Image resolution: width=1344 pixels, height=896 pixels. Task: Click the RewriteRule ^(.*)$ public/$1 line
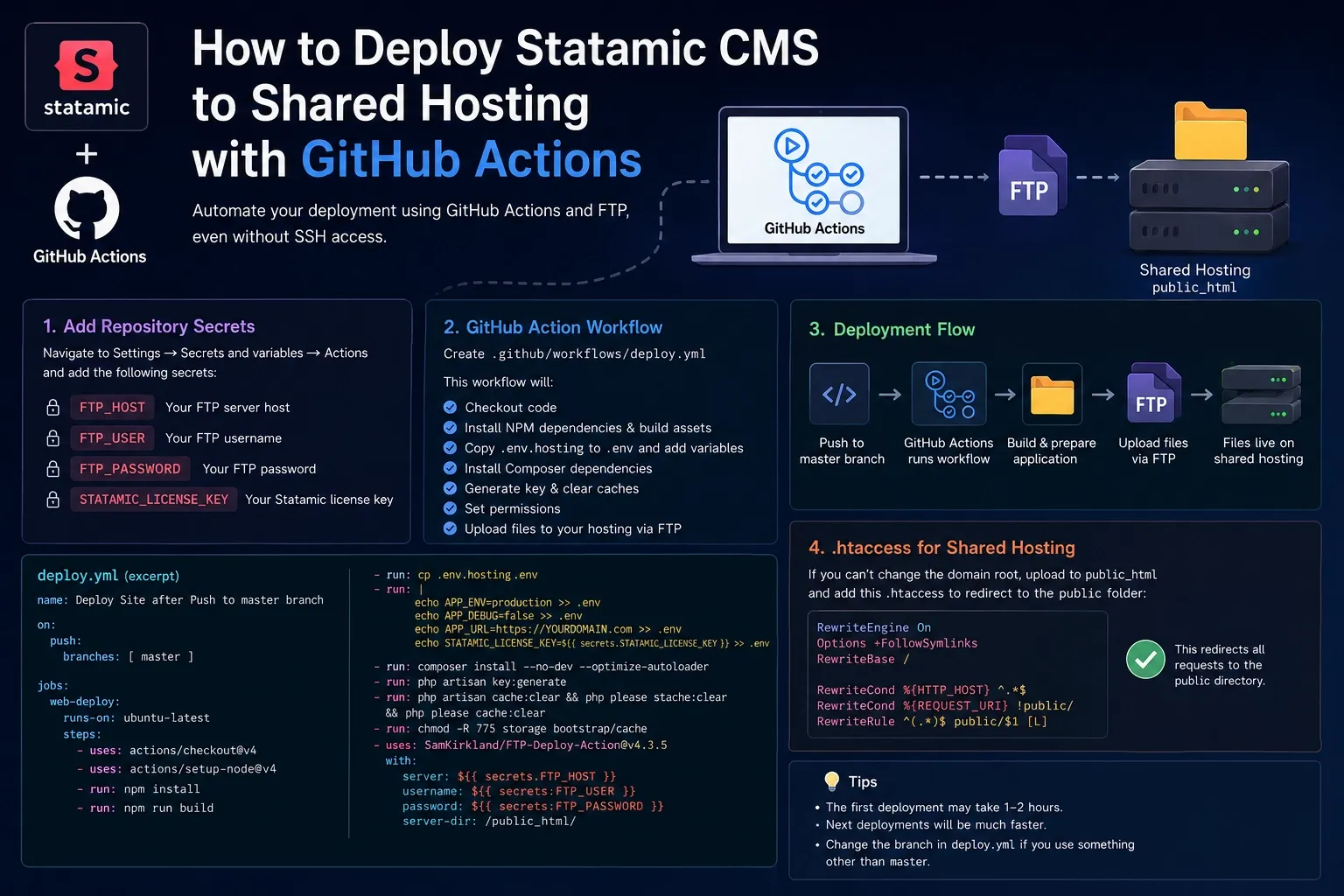(x=932, y=722)
